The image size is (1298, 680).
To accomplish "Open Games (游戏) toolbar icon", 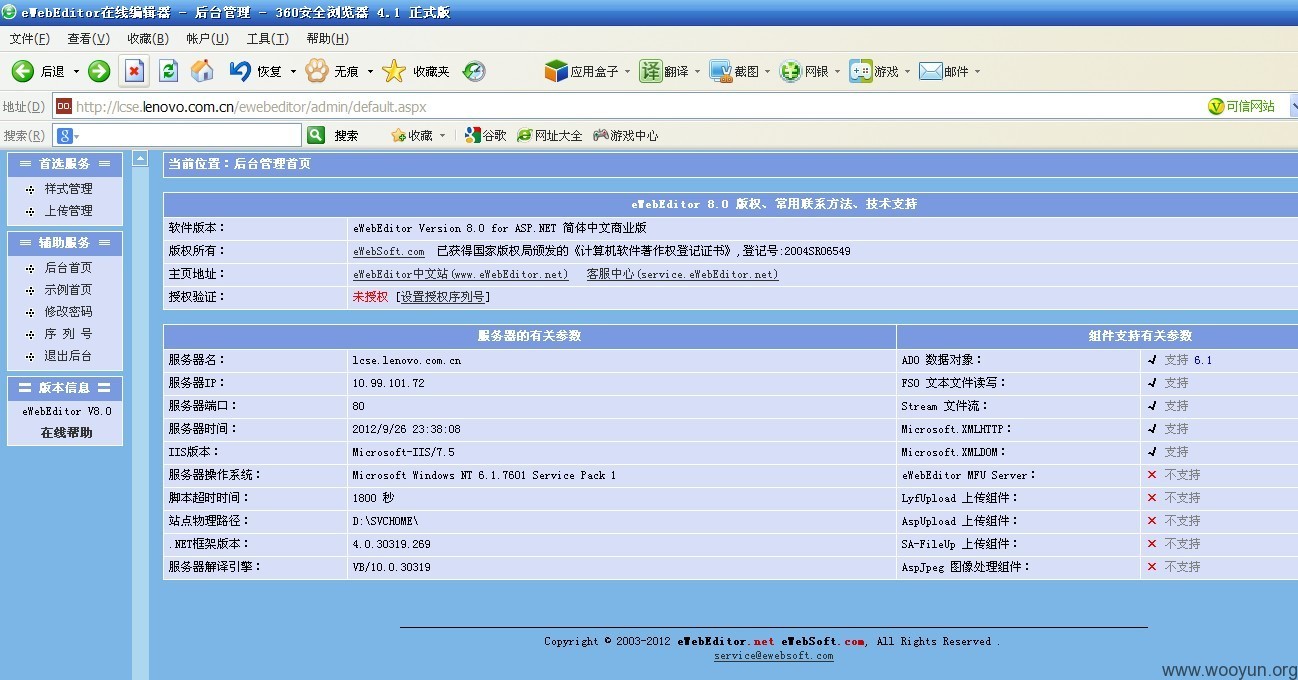I will tap(860, 71).
